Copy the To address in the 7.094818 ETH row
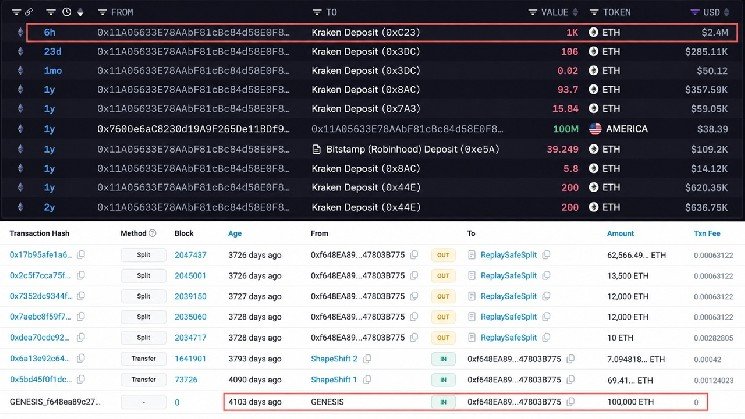The image size is (745, 419). pyautogui.click(x=571, y=359)
